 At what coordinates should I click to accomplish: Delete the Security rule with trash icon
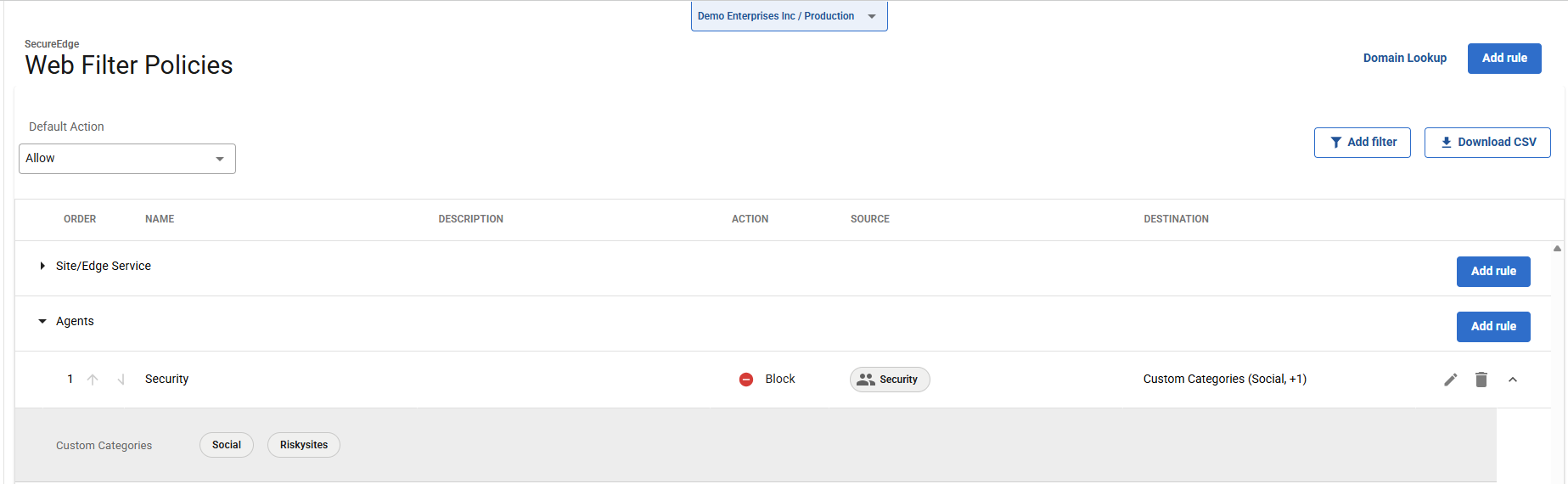(1481, 380)
